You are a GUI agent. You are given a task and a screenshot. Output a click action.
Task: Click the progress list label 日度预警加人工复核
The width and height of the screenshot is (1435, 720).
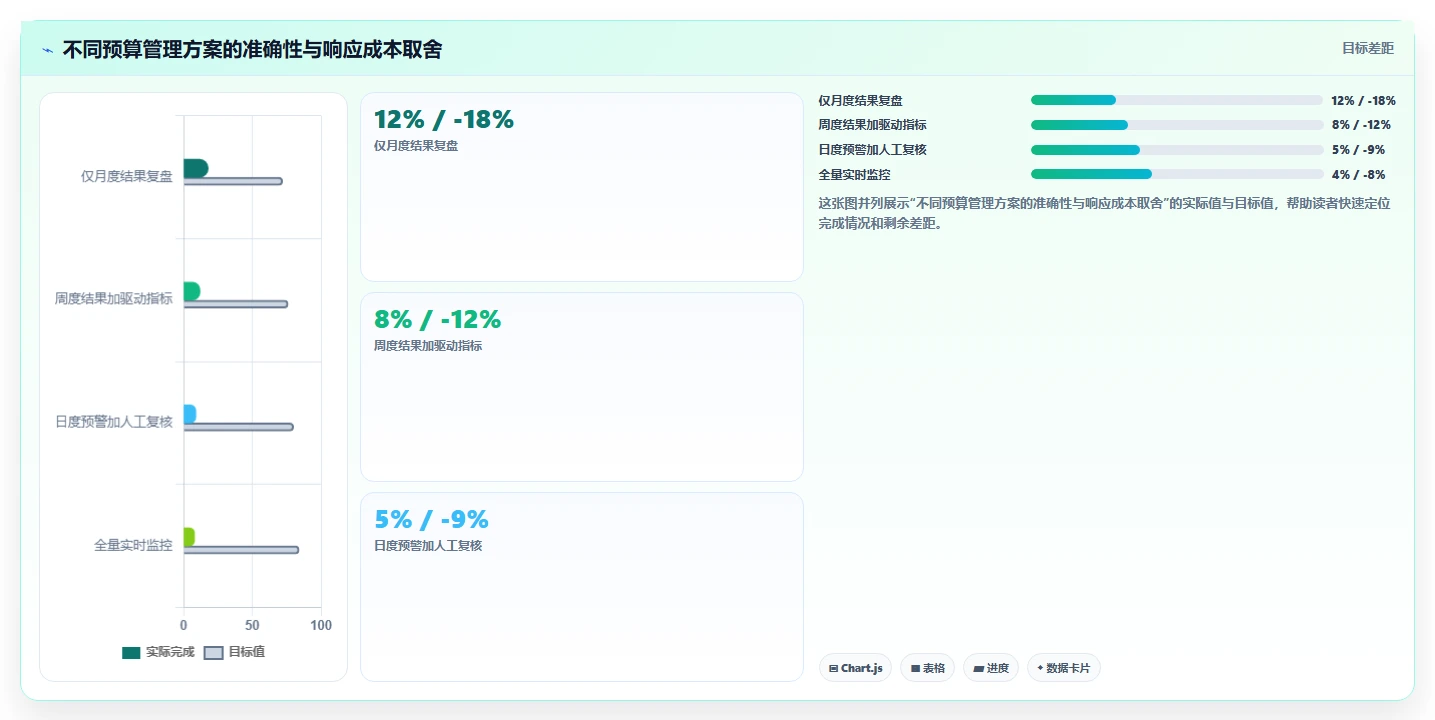(x=872, y=150)
